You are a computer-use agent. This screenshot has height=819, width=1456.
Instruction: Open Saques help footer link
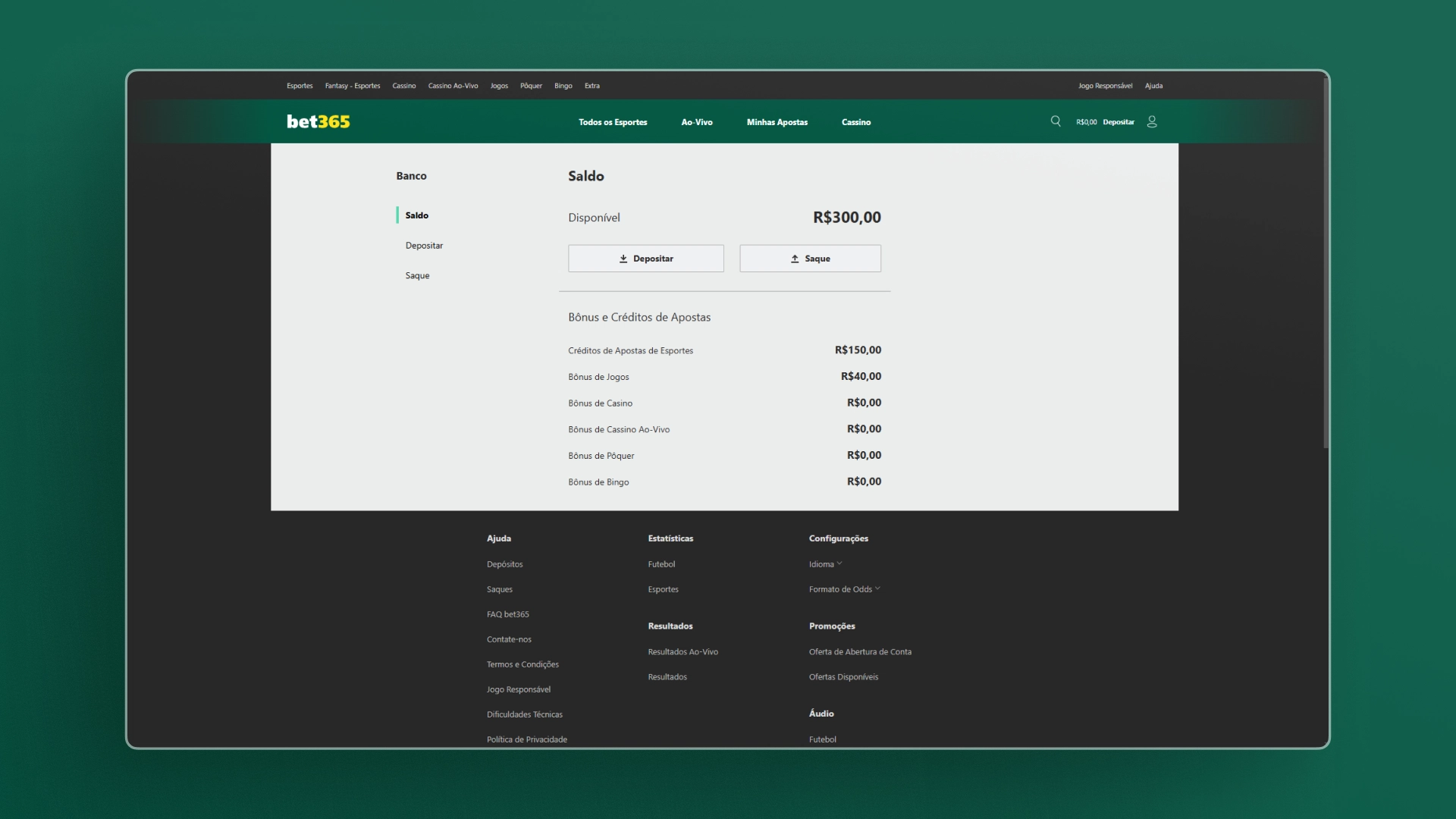(x=500, y=589)
